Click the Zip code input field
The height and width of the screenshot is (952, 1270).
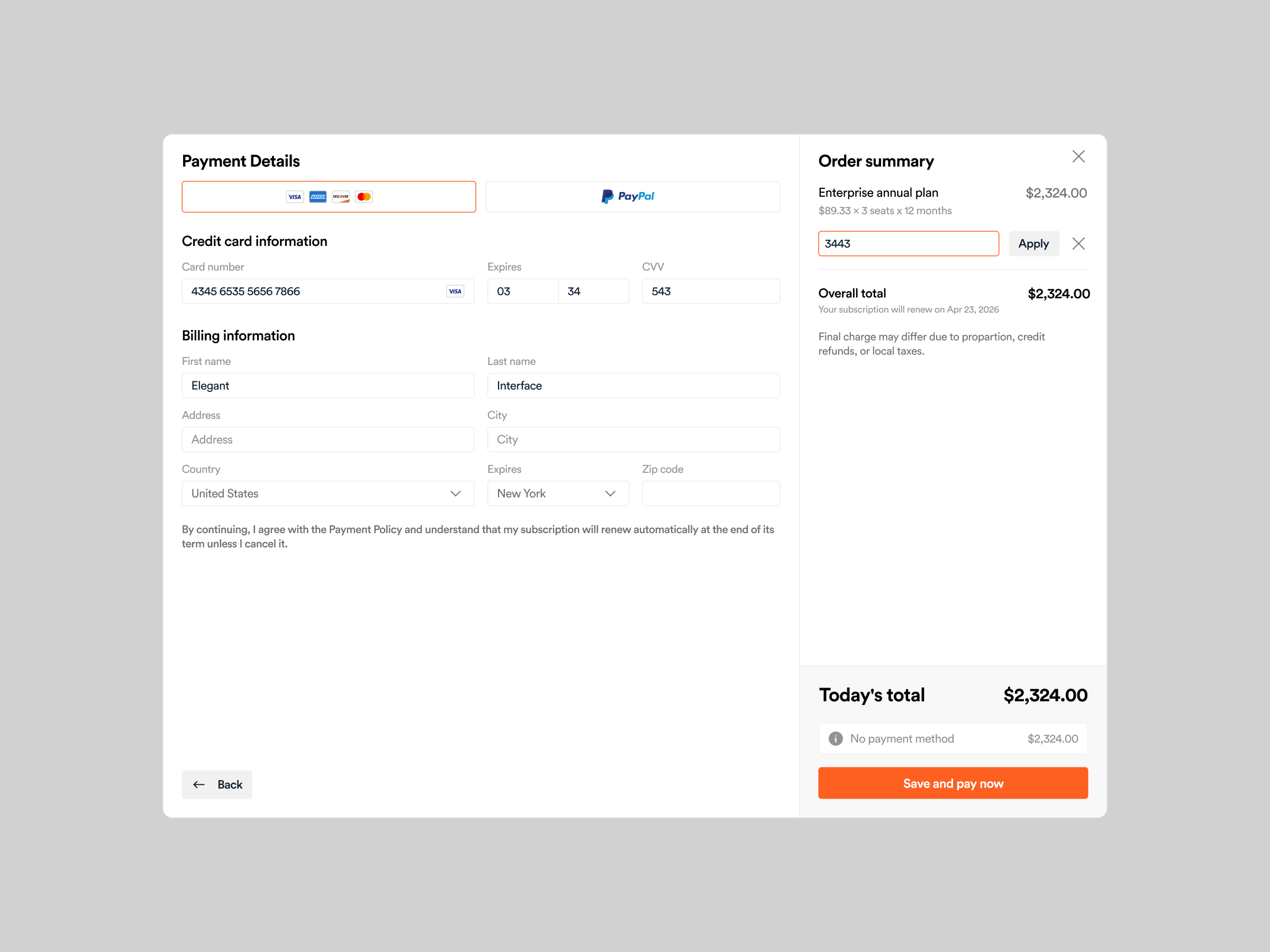710,493
